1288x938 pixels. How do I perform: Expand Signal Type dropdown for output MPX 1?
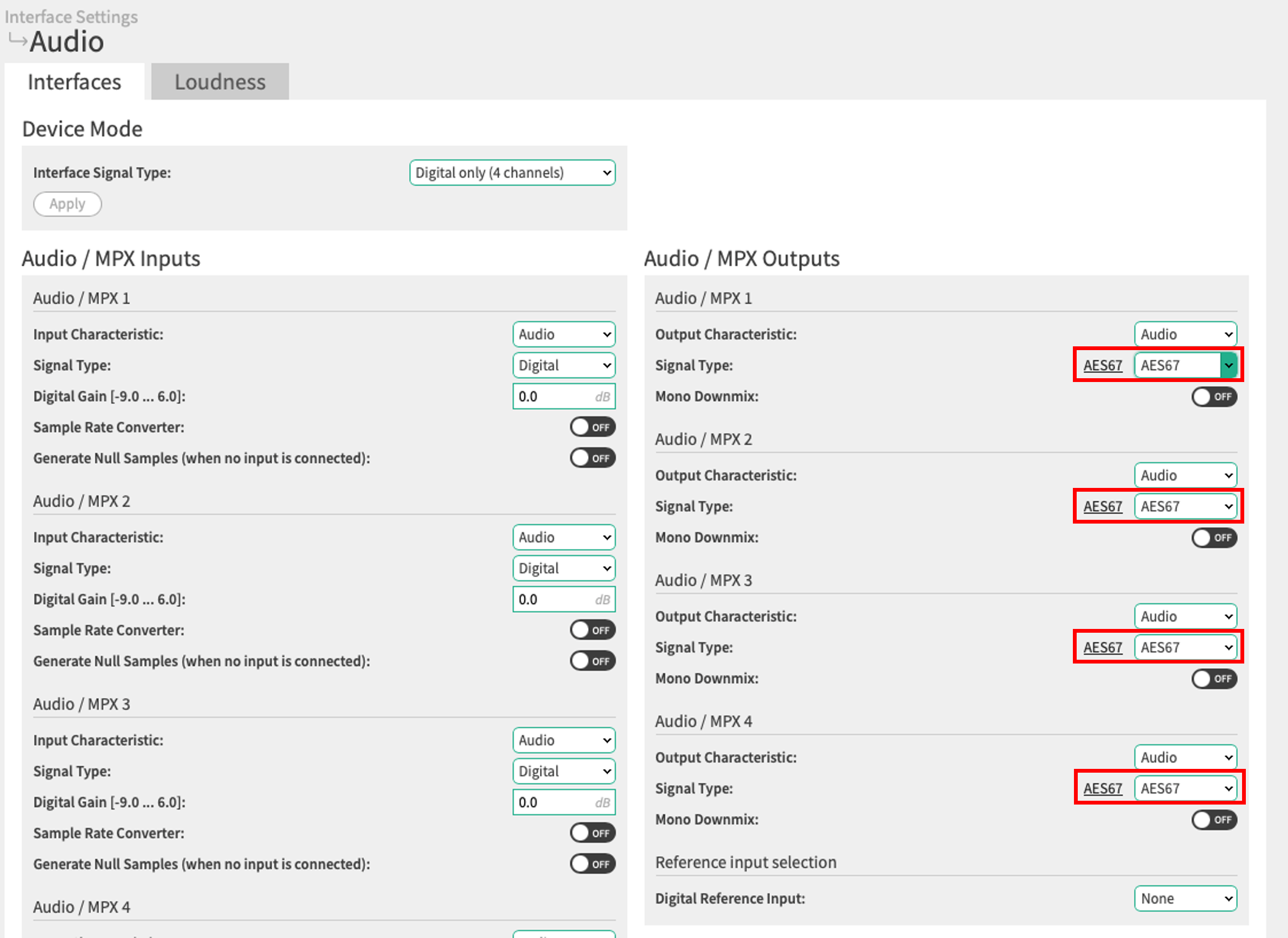(1185, 365)
